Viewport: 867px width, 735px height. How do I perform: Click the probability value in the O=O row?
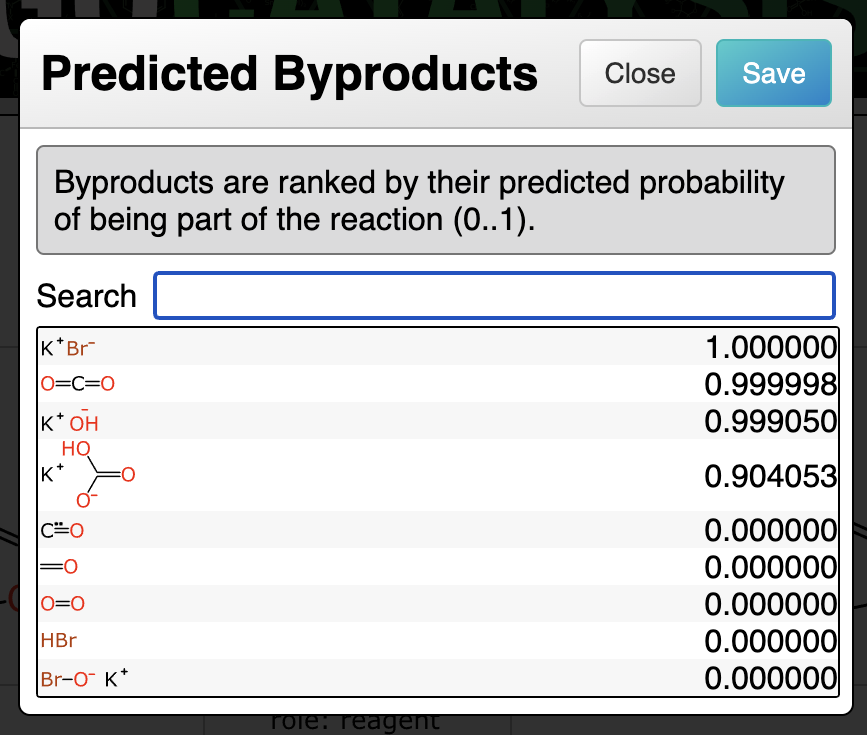(770, 604)
